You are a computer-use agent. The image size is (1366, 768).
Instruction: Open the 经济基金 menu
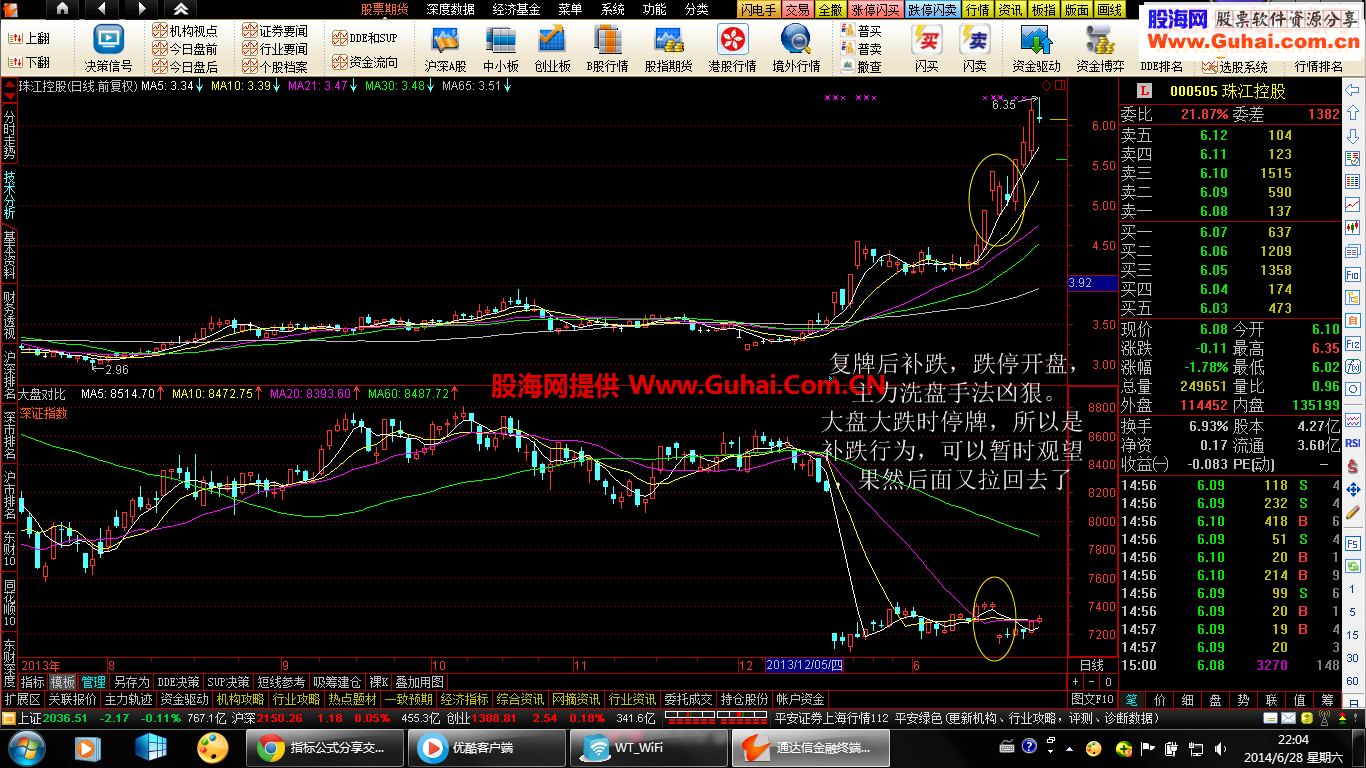[516, 9]
